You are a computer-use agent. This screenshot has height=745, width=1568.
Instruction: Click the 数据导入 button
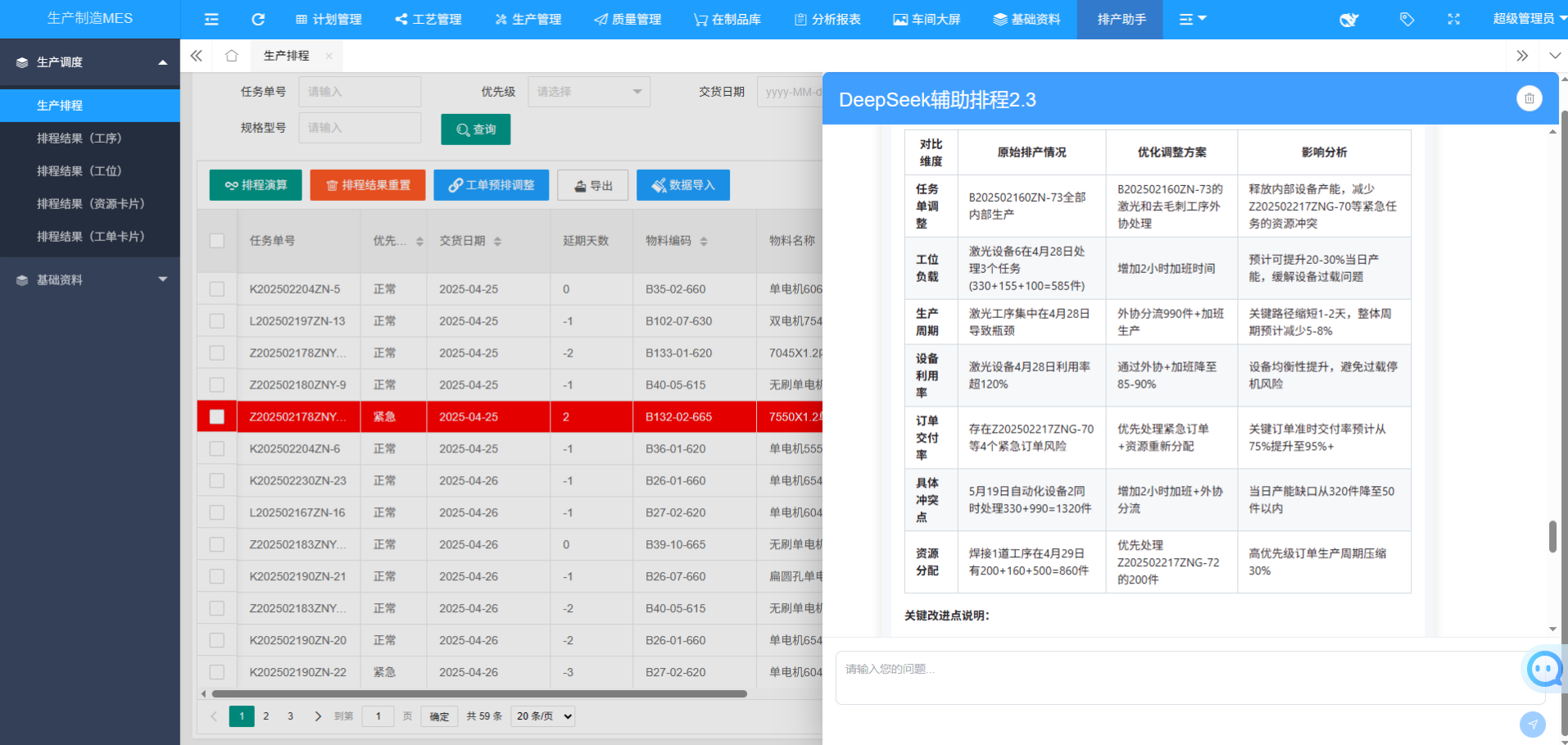(683, 185)
